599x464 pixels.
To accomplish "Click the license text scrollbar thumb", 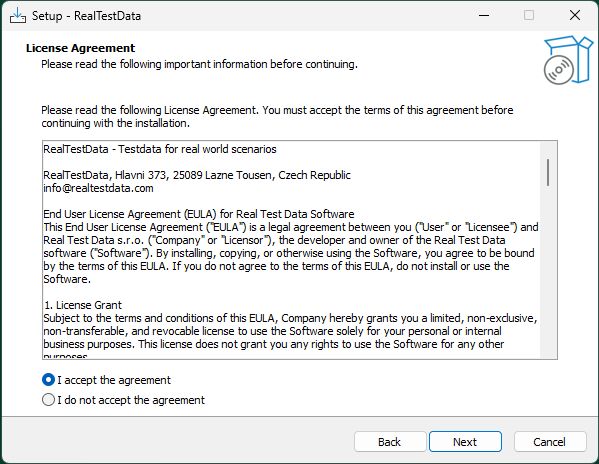I will (548, 172).
